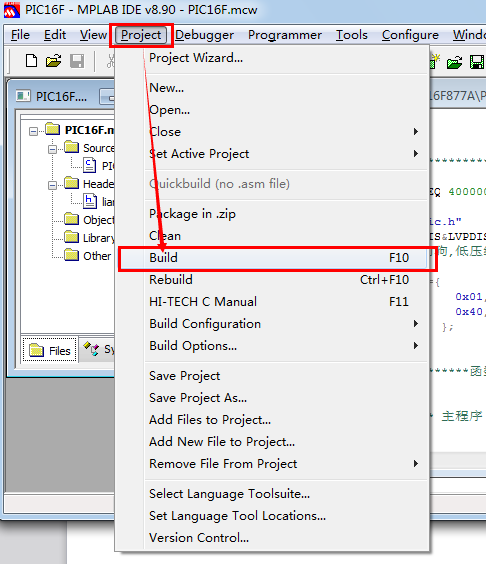486x564 pixels.
Task: Collapse the PIC16F project root node
Action: point(33,131)
